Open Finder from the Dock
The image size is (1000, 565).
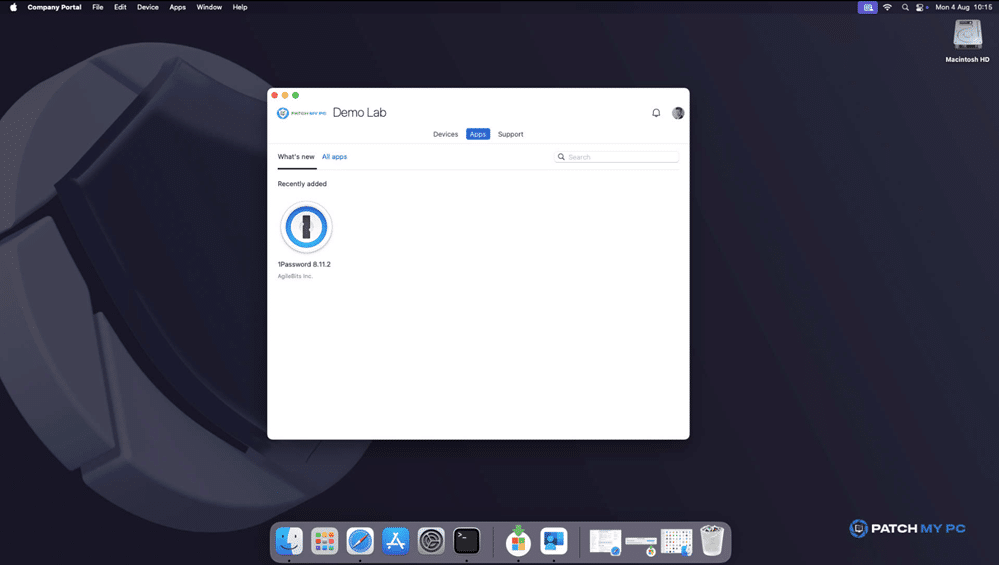tap(289, 541)
